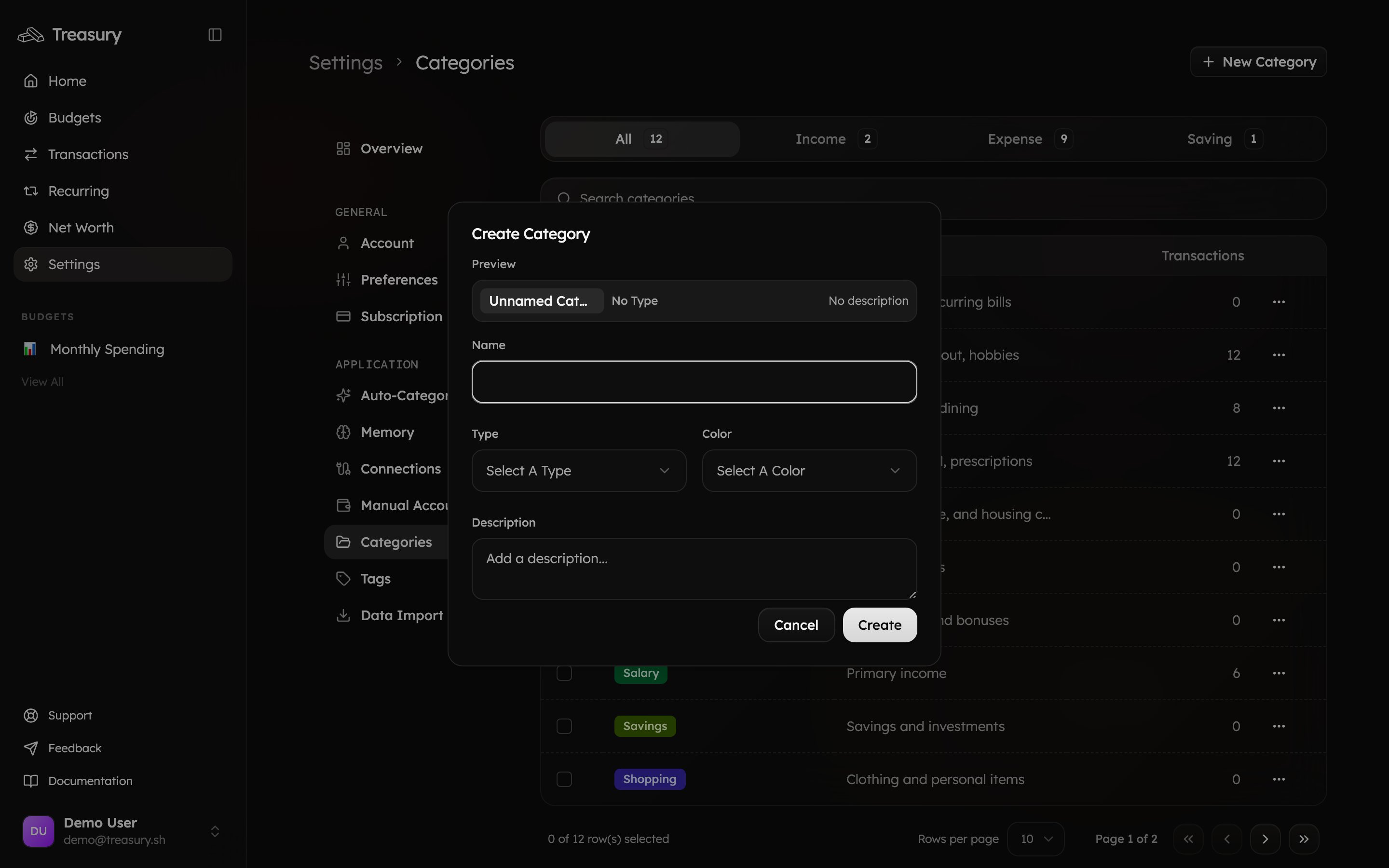1389x868 pixels.
Task: Go to the previous page of categories
Action: click(1226, 839)
